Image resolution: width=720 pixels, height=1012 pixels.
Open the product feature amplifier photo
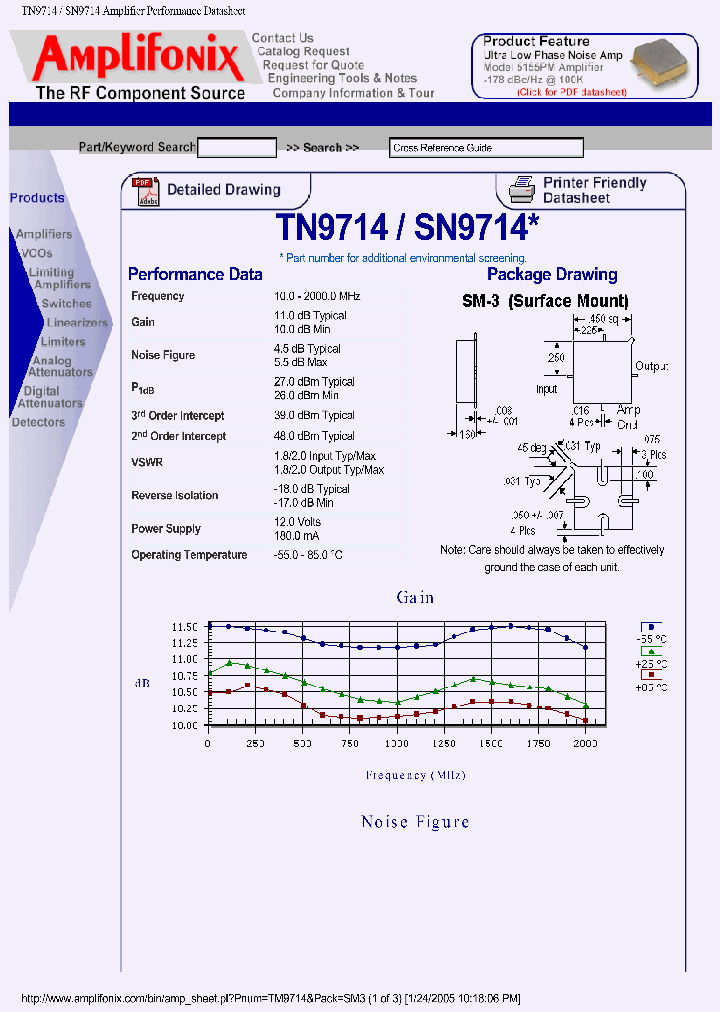(x=661, y=63)
